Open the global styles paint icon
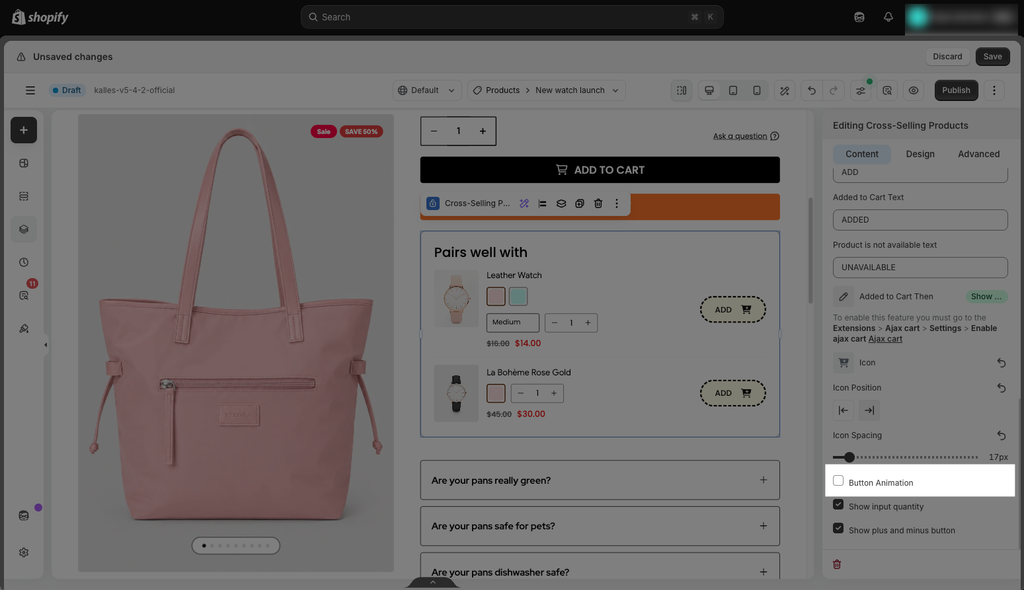Image resolution: width=1024 pixels, height=590 pixels. pyautogui.click(x=24, y=329)
